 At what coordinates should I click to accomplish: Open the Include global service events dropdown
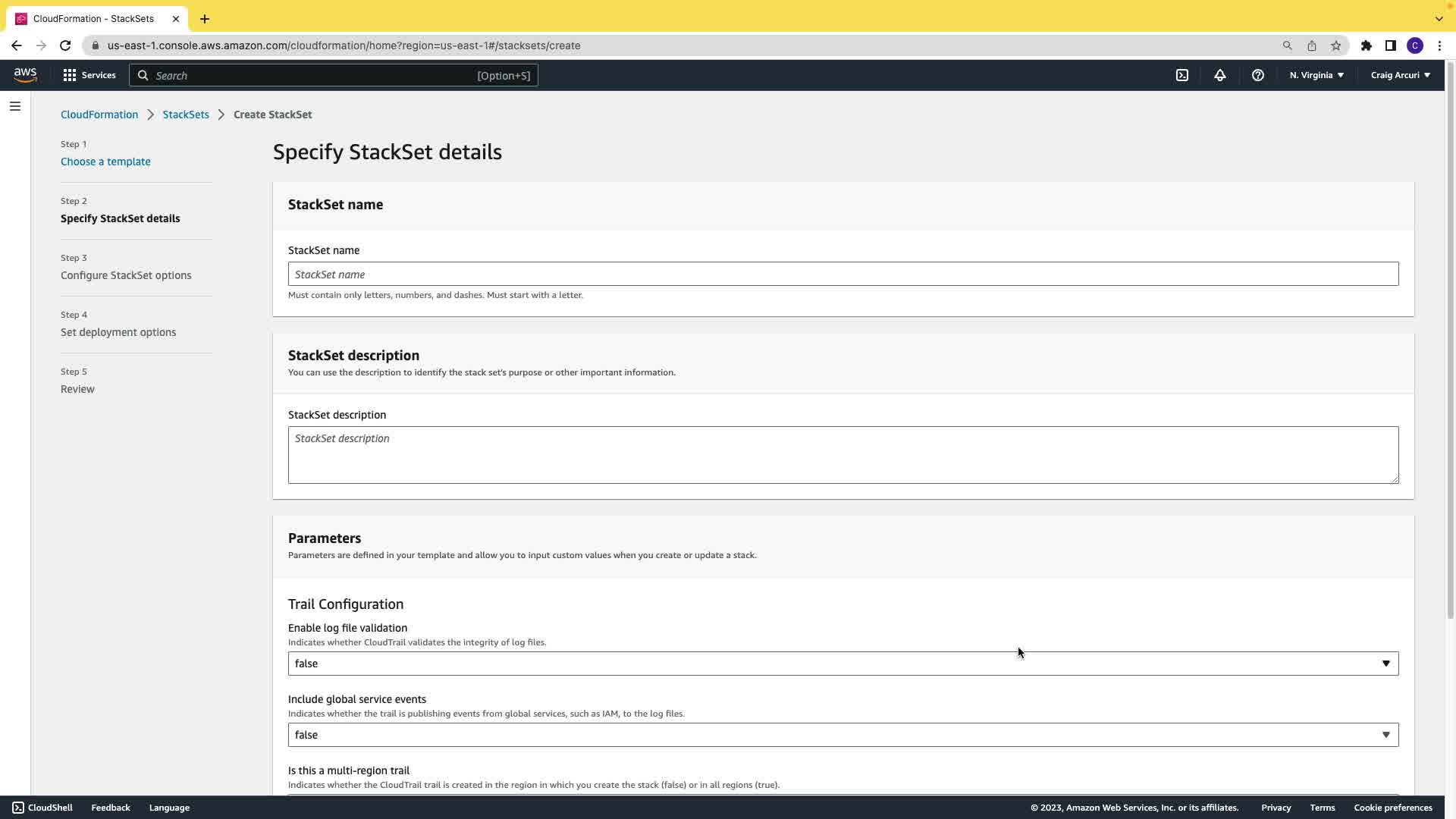point(843,735)
